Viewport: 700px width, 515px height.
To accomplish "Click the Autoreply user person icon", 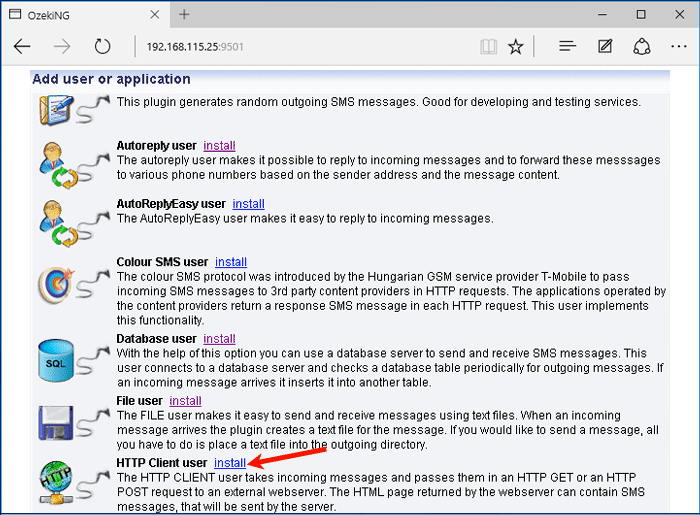I will point(58,166).
